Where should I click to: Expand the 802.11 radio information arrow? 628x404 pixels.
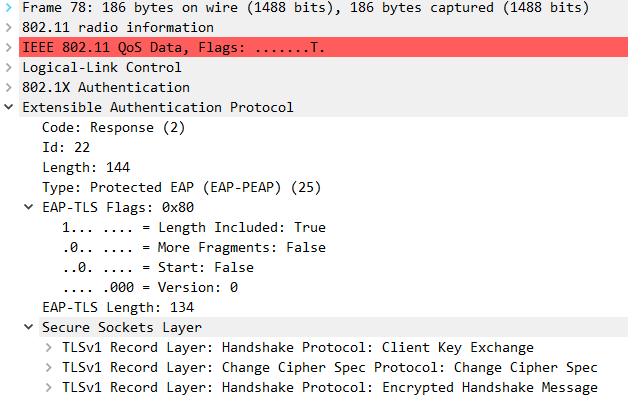(x=10, y=27)
